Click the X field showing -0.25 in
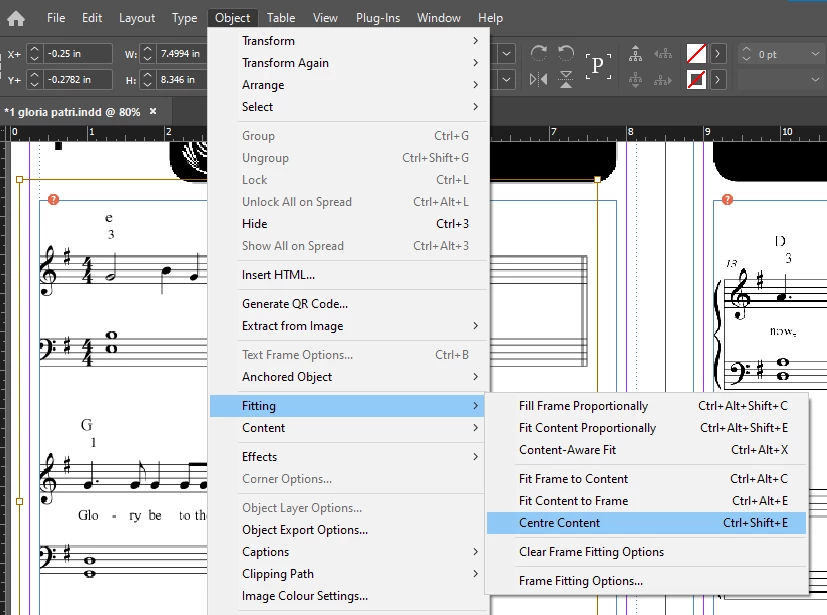The image size is (827, 615). pos(78,53)
